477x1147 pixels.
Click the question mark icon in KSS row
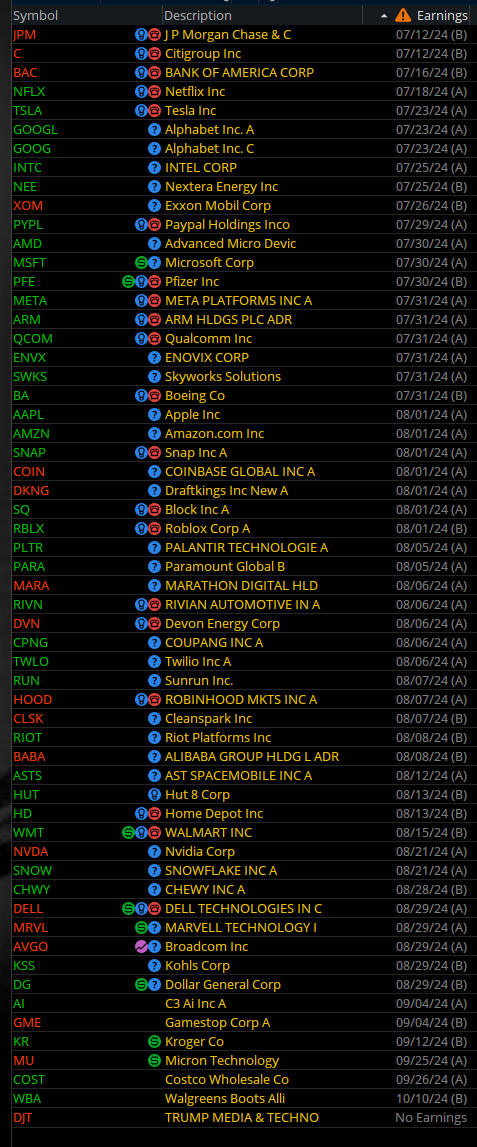pos(154,966)
